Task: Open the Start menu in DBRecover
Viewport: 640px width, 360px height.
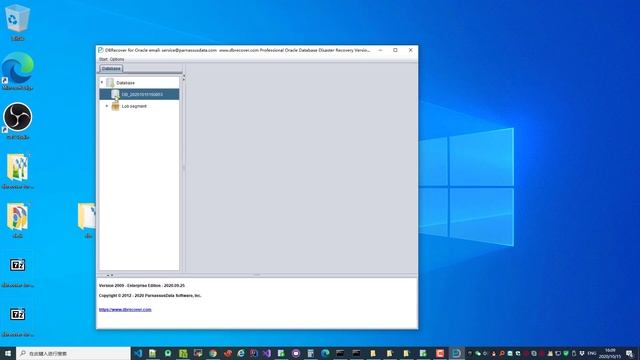Action: point(103,59)
